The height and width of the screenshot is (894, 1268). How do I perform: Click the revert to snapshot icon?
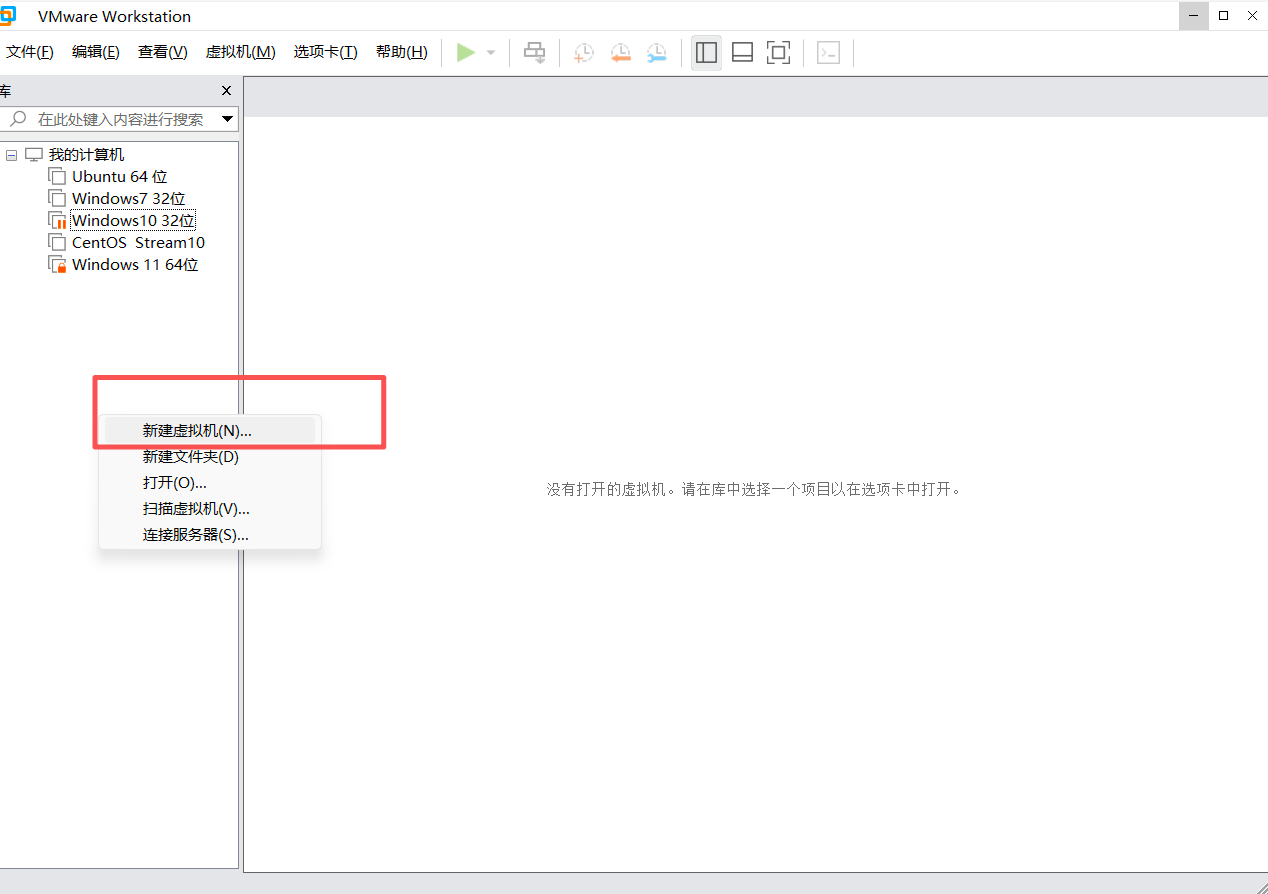pos(620,53)
